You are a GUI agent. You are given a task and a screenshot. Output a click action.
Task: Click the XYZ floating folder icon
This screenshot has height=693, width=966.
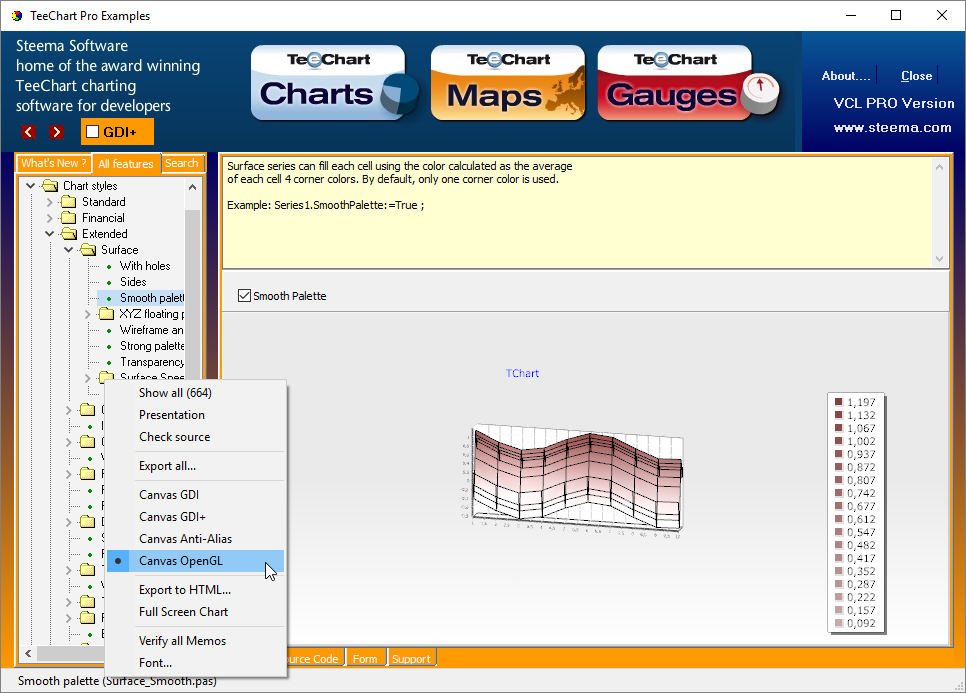pyautogui.click(x=107, y=314)
